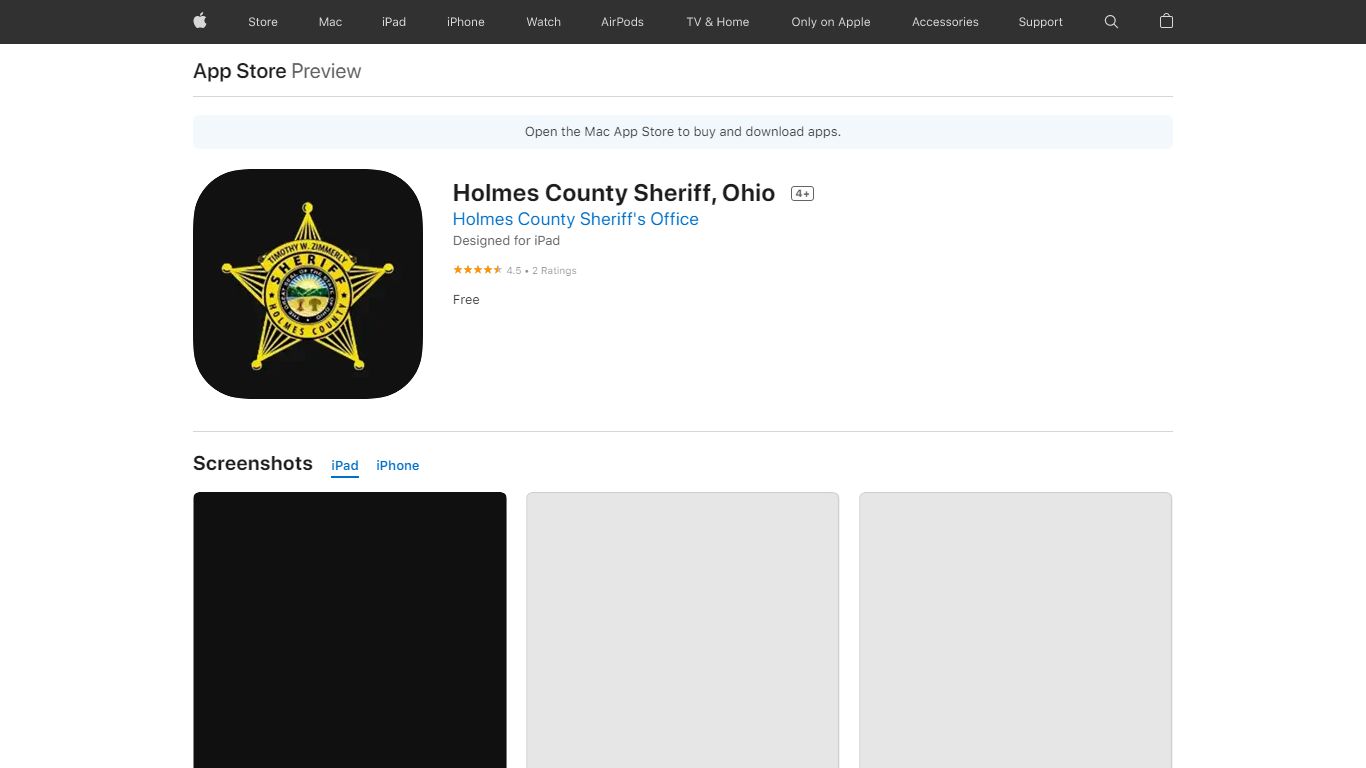
Task: Open Holmes County Sheriff's Office developer link
Action: (x=576, y=219)
